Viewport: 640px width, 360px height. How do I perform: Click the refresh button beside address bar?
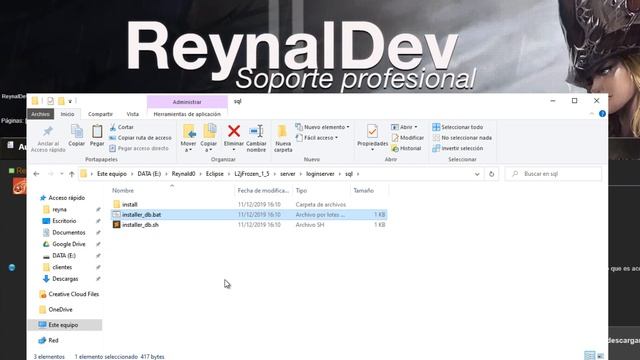tap(491, 174)
